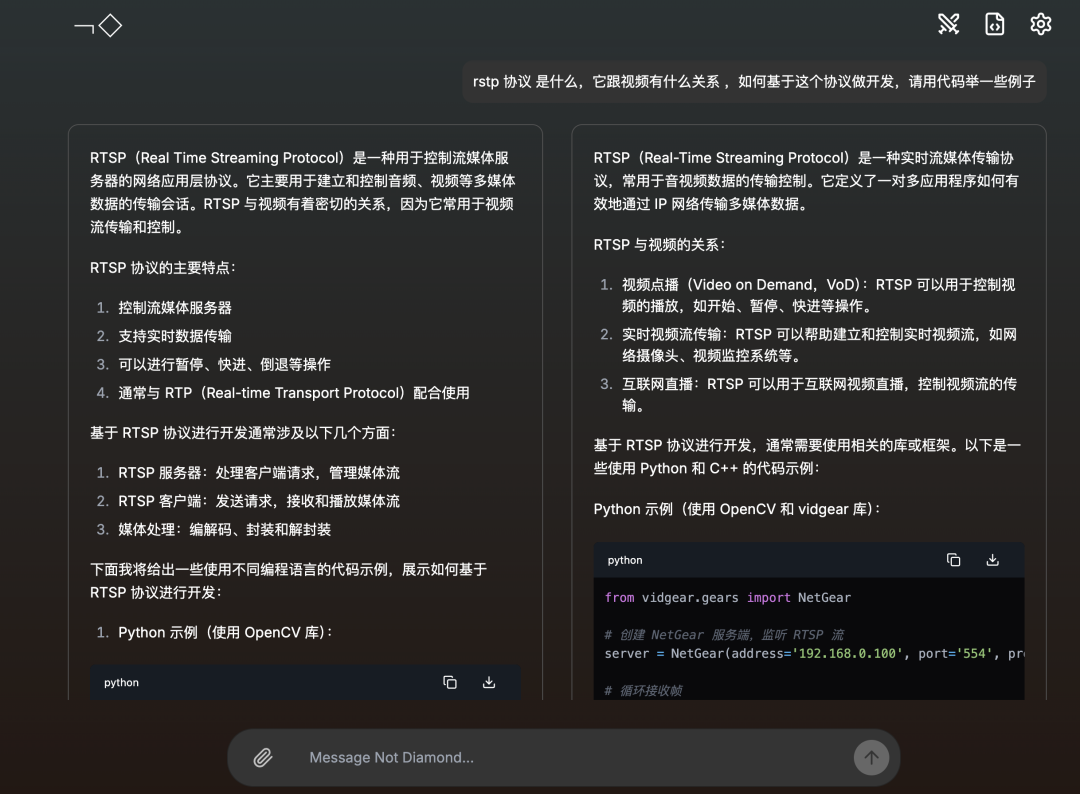Open battle mode via crossed swords icon
The image size is (1080, 794).
[x=948, y=23]
